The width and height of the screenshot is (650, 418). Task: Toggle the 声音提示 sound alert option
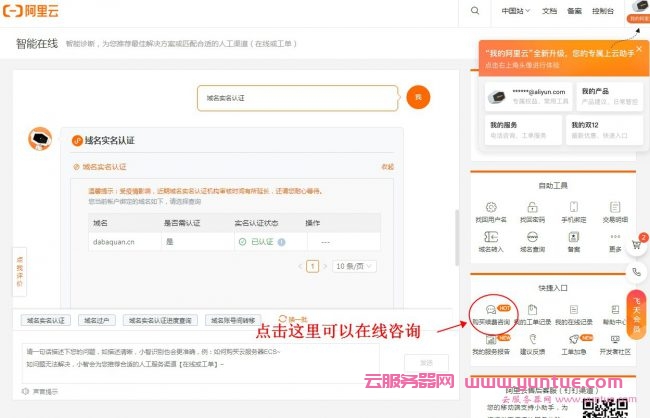point(40,391)
